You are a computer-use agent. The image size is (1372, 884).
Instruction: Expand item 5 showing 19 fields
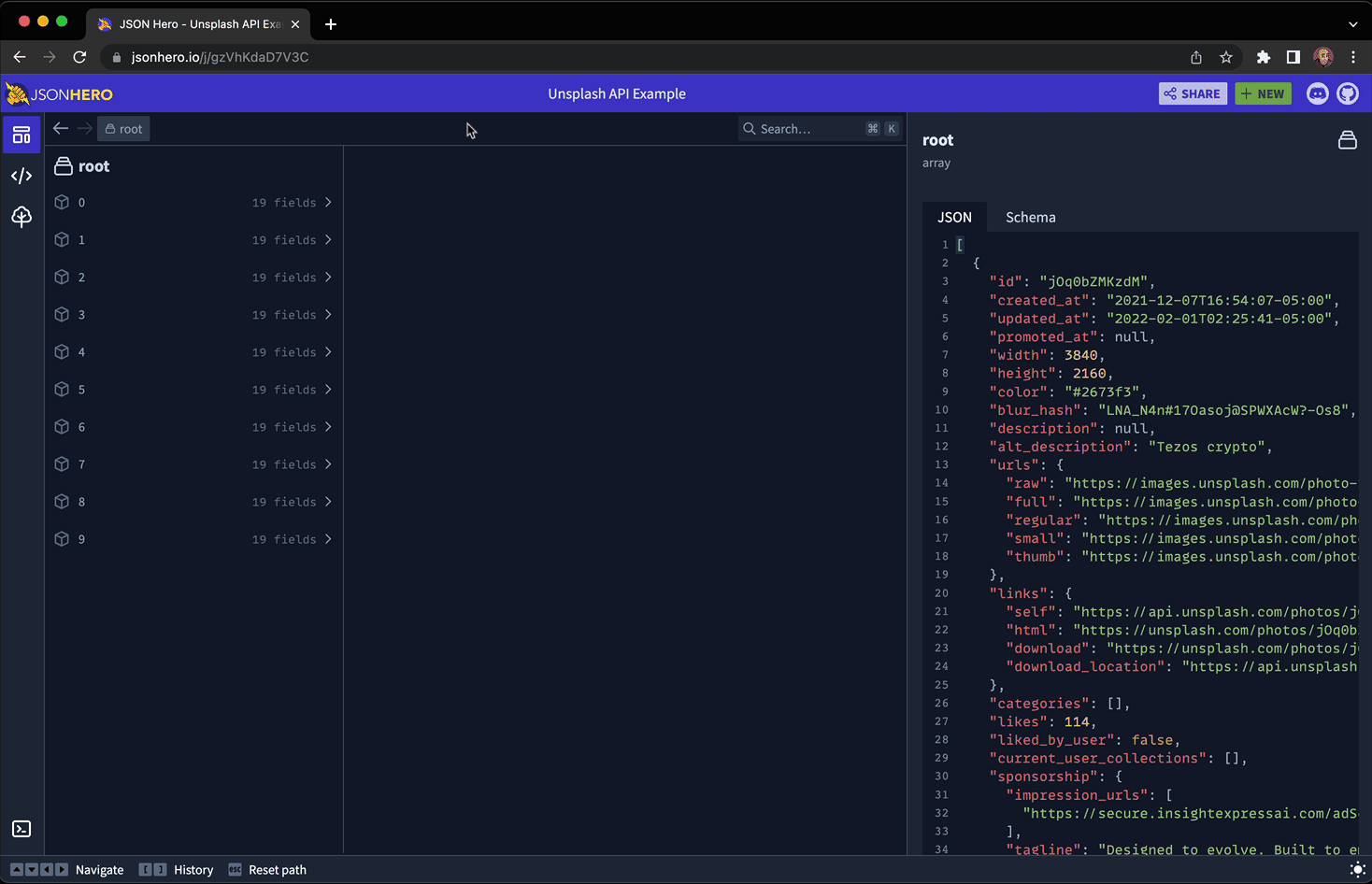click(x=194, y=389)
